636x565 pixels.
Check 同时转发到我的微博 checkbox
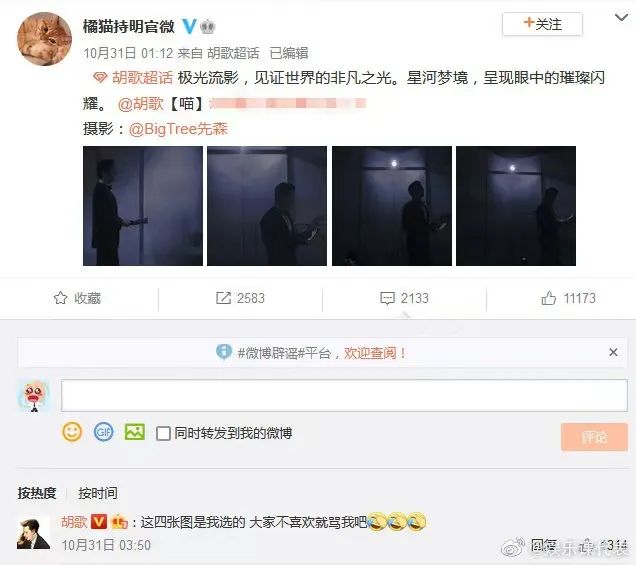(x=163, y=433)
